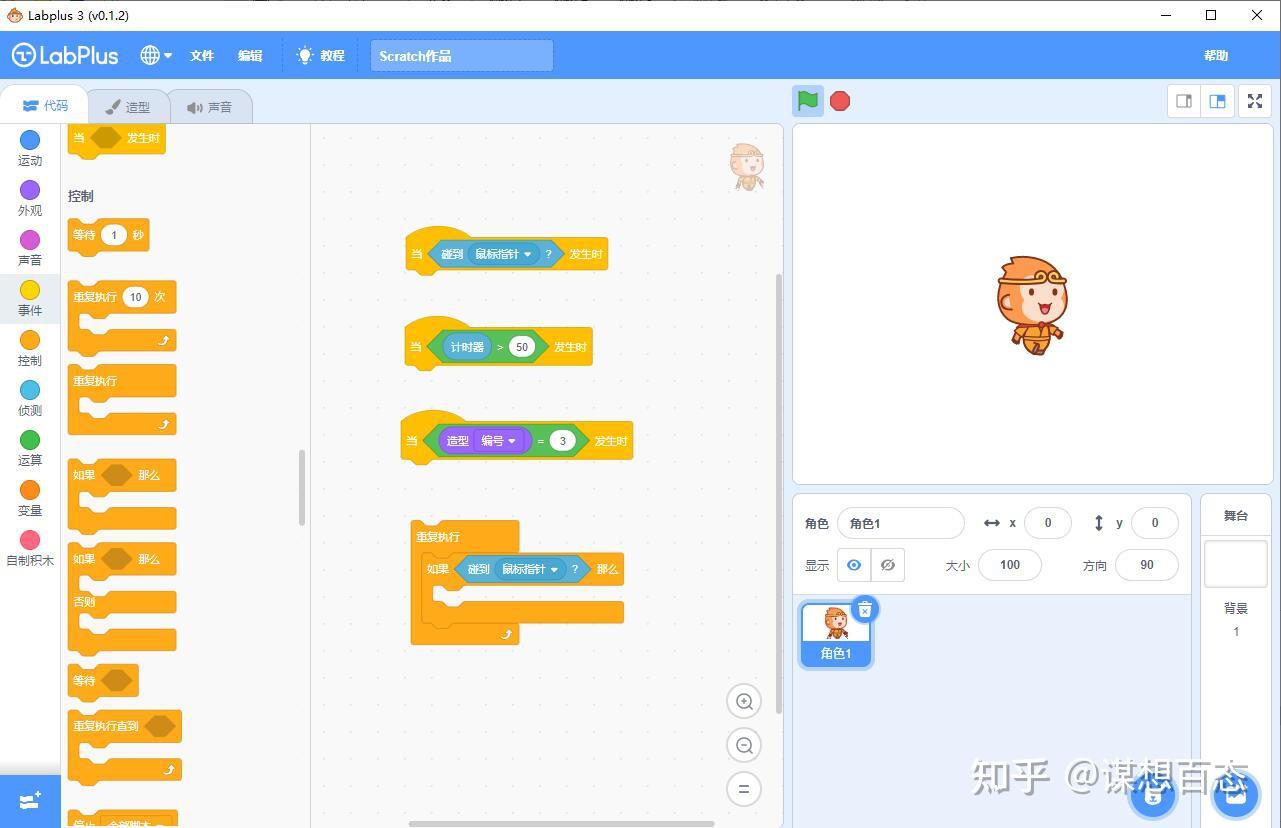Show sprite 角色1 with the eye toggle

pos(853,565)
